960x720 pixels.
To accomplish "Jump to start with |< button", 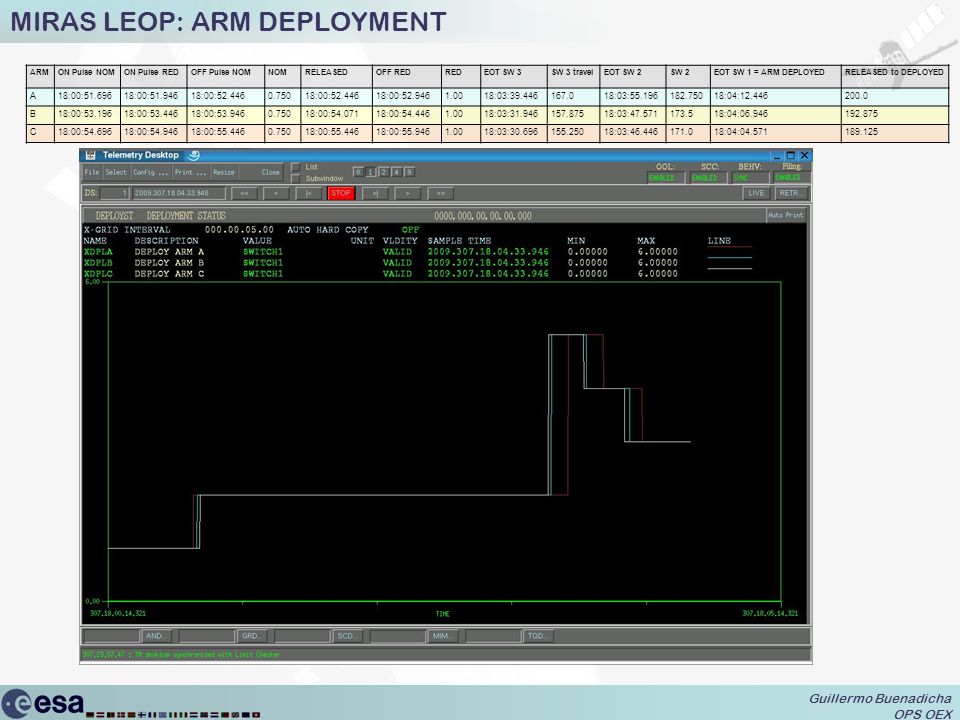I will point(309,193).
